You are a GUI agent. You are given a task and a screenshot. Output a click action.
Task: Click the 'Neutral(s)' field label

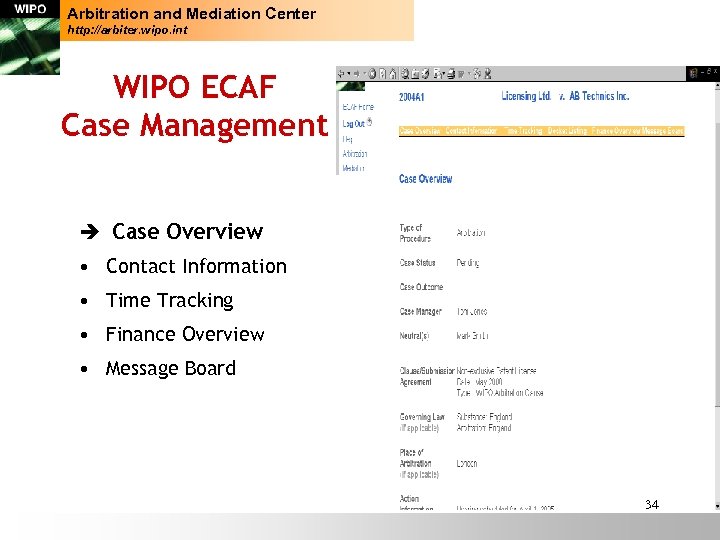point(414,336)
